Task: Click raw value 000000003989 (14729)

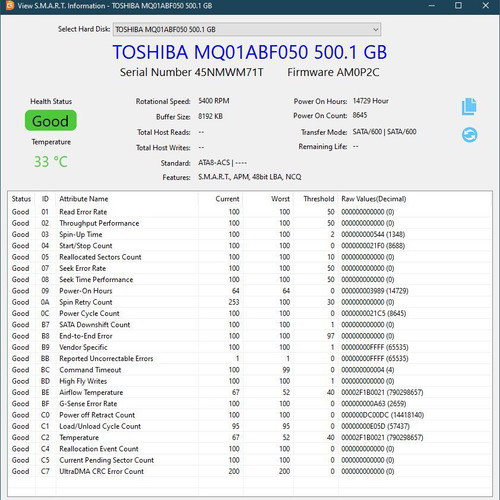Action: [375, 291]
